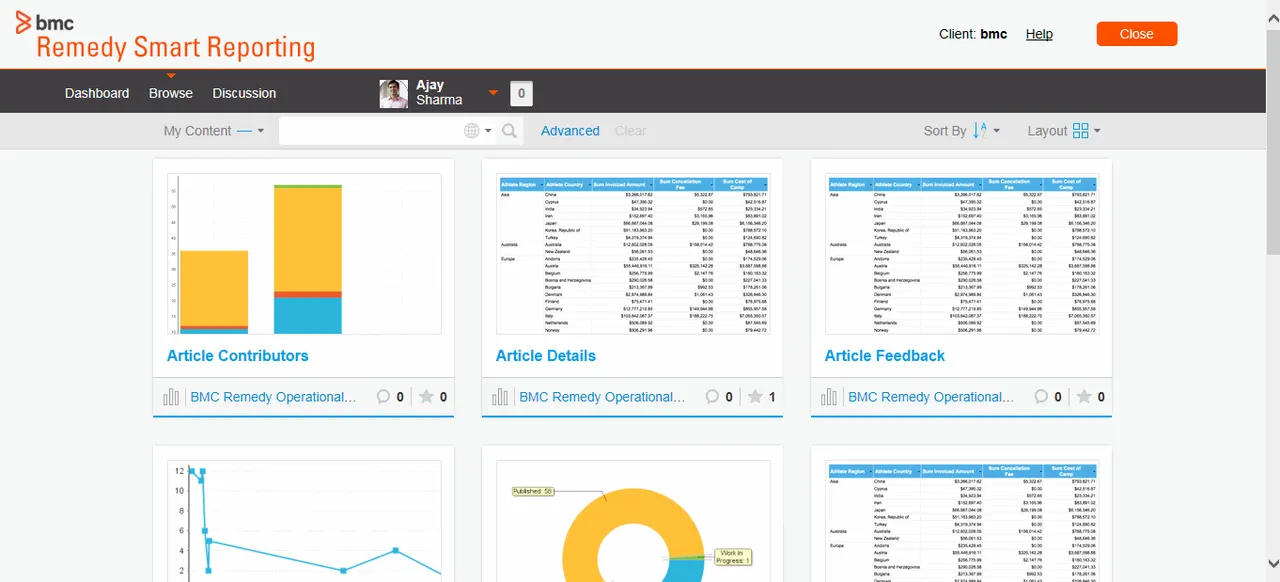
Task: Click Ajay Sharma profile picture
Action: [394, 94]
